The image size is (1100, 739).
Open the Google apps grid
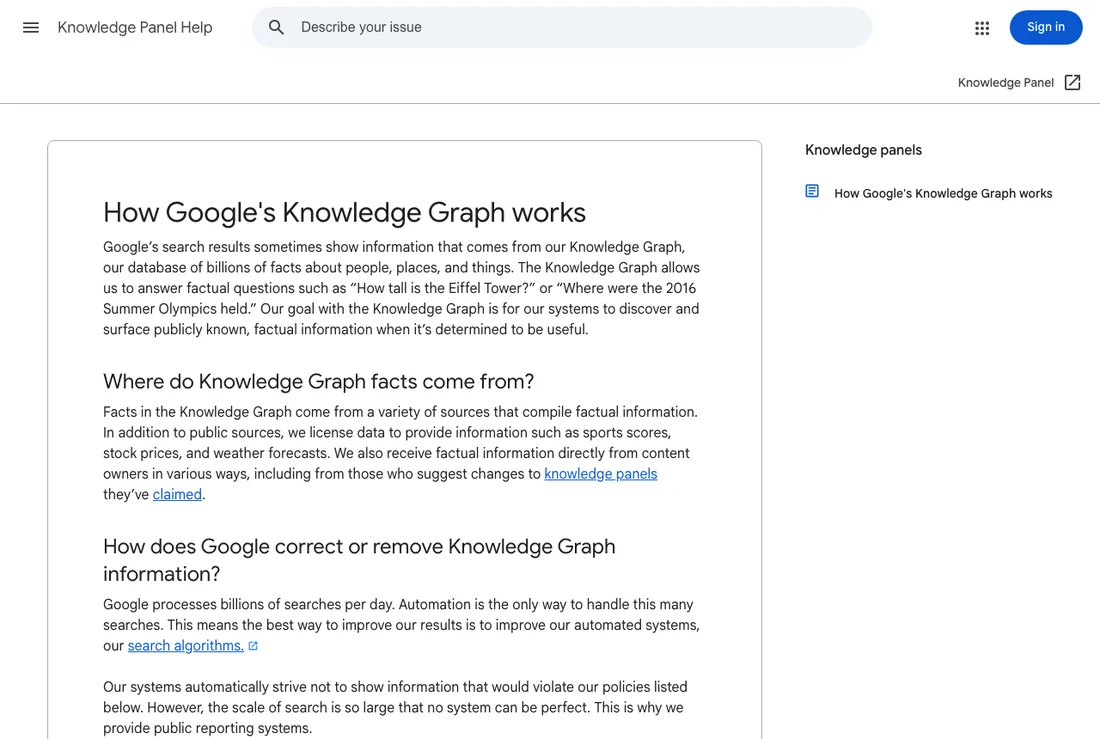point(981,28)
